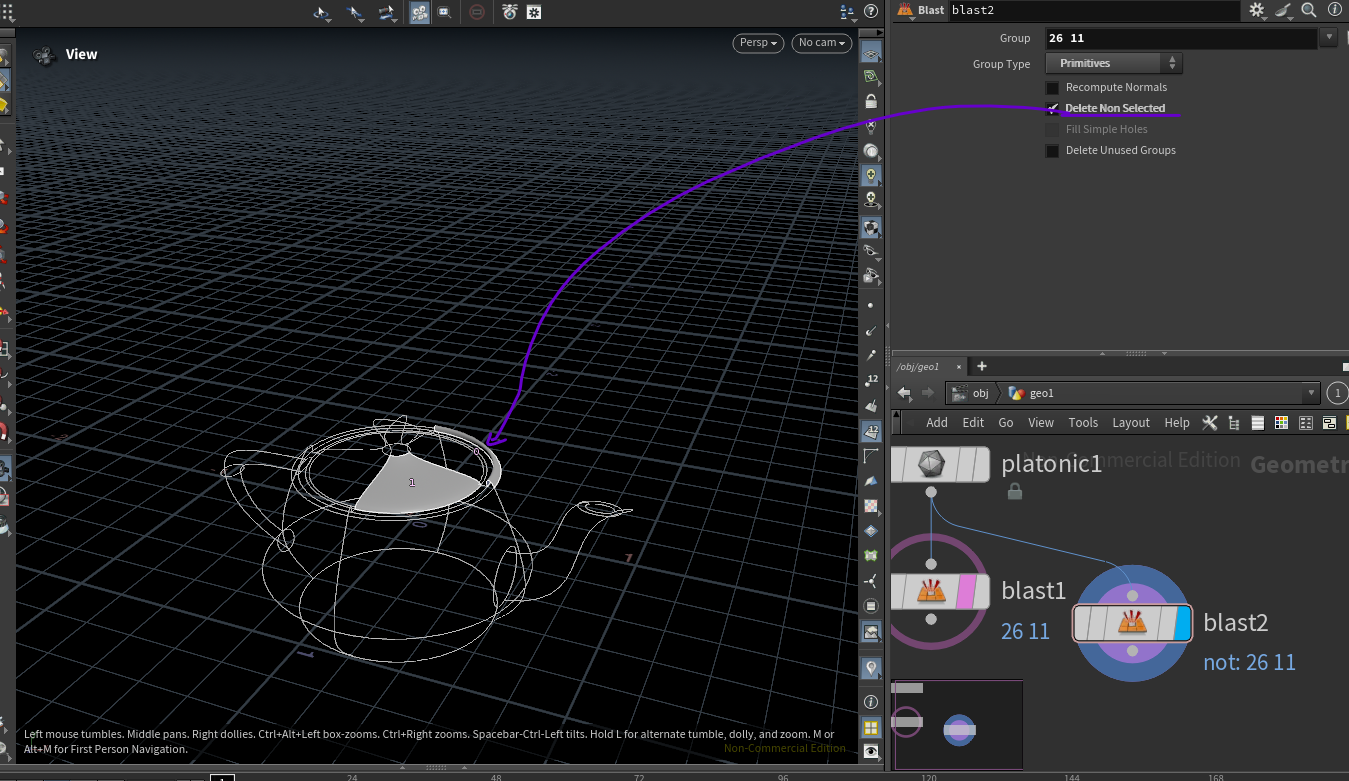Click the blast1 node label text
Image resolution: width=1349 pixels, height=781 pixels.
click(x=1034, y=591)
